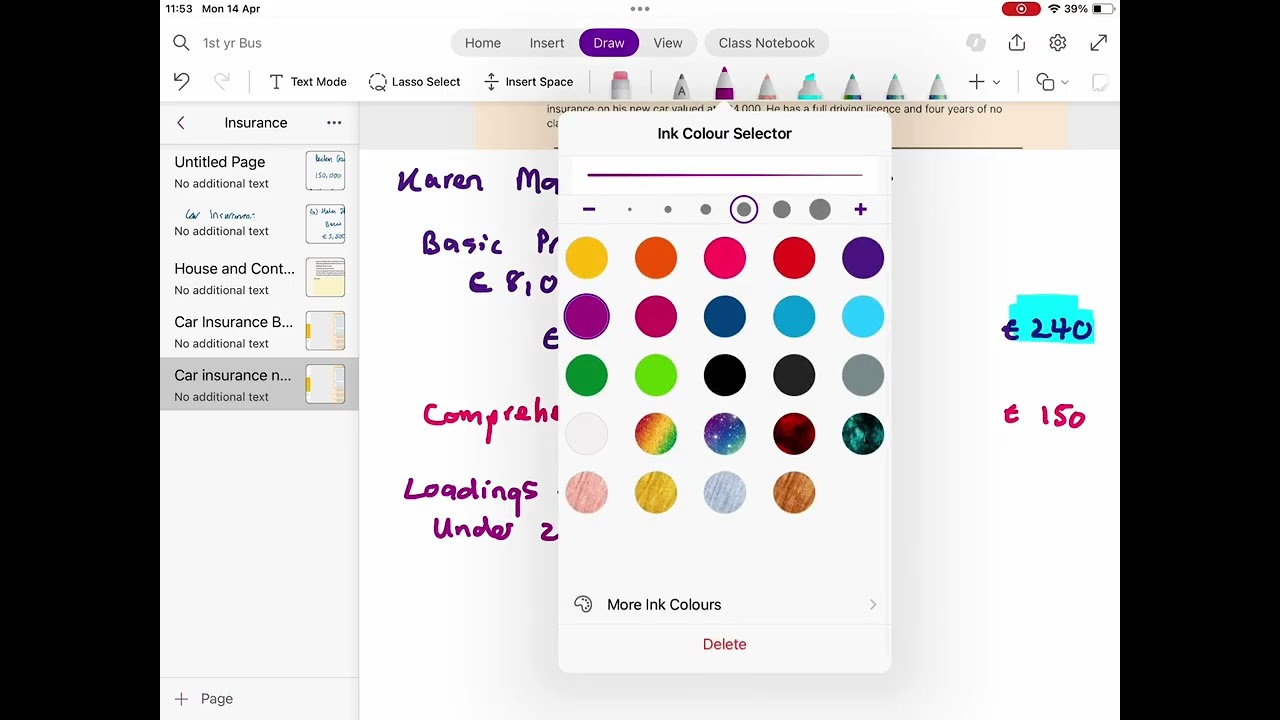The height and width of the screenshot is (720, 1280).
Task: Pick the magenta ink colour
Action: [x=656, y=317]
